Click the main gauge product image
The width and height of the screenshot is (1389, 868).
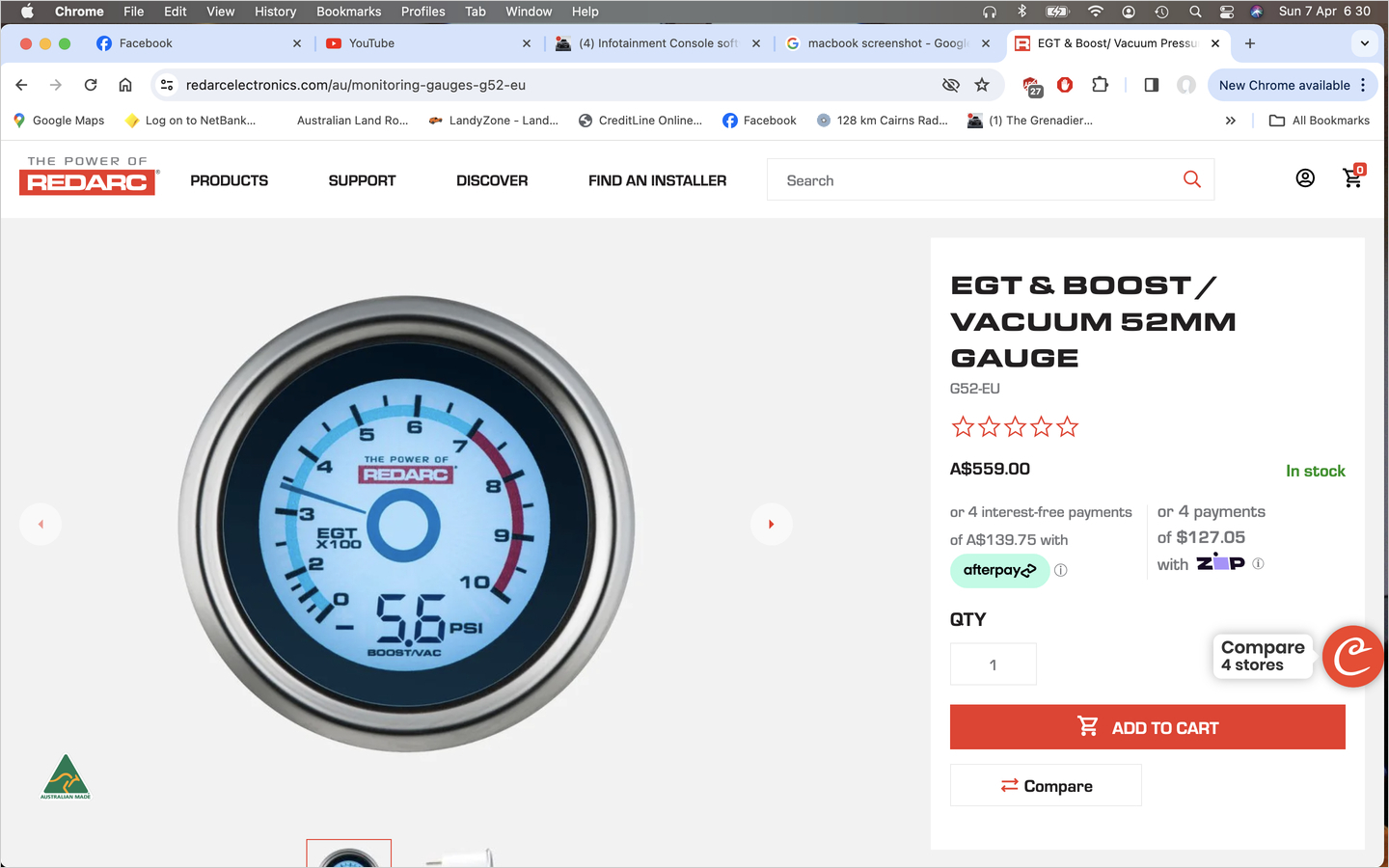point(406,524)
